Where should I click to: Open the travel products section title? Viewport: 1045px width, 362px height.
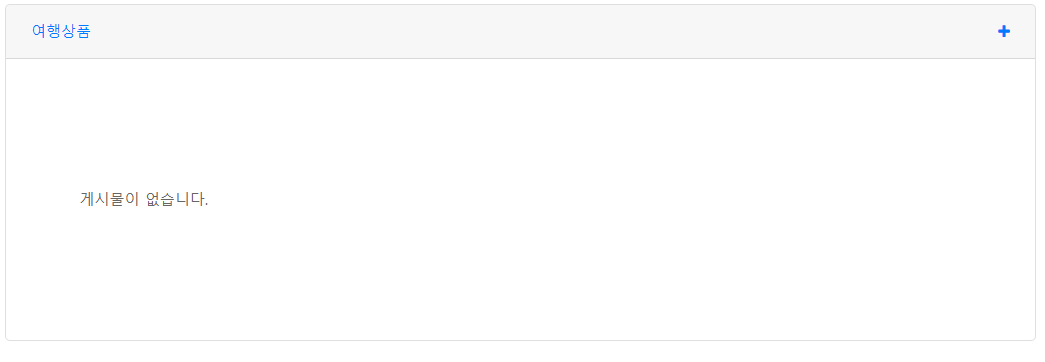[x=61, y=31]
